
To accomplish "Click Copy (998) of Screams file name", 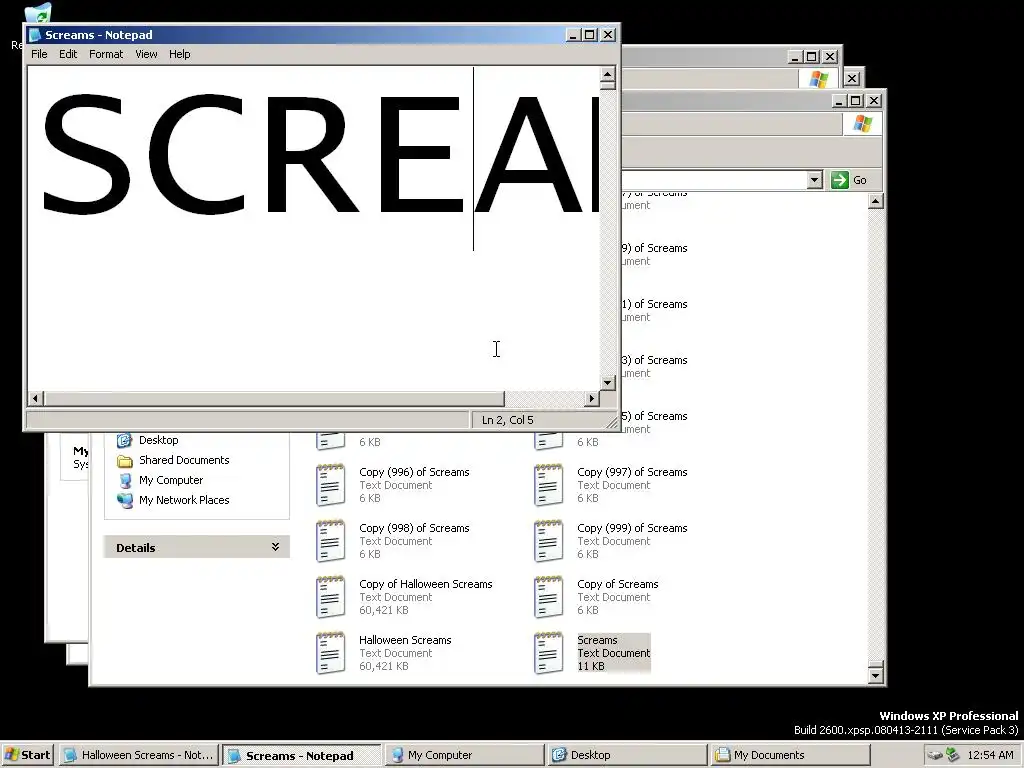I will point(414,528).
